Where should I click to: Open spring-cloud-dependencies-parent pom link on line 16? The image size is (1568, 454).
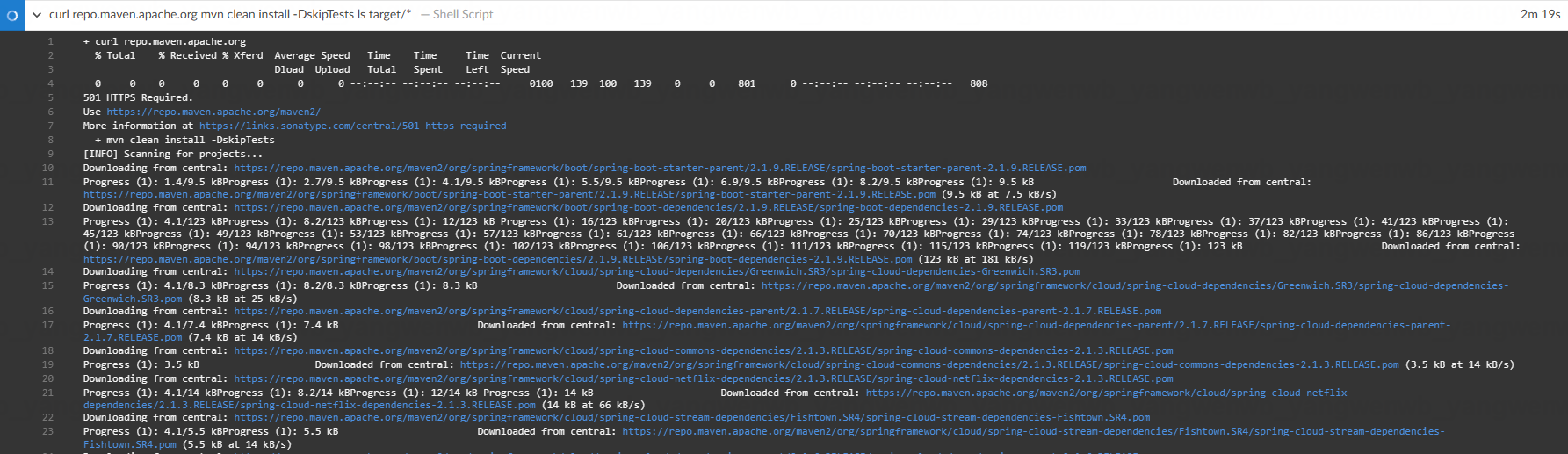(x=697, y=311)
